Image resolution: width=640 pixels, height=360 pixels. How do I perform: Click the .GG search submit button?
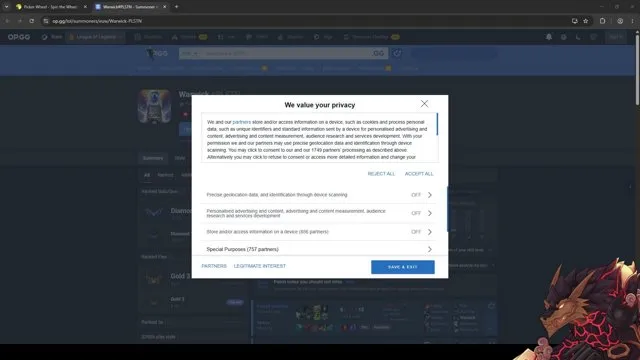(378, 53)
